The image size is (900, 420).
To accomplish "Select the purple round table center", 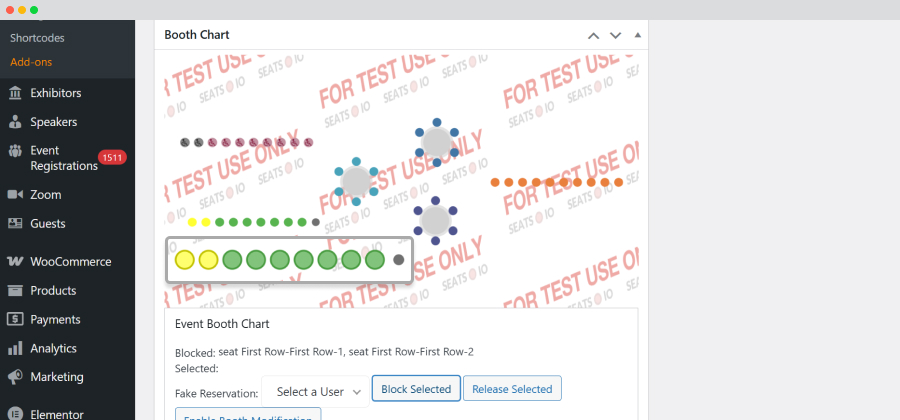I will coord(435,221).
